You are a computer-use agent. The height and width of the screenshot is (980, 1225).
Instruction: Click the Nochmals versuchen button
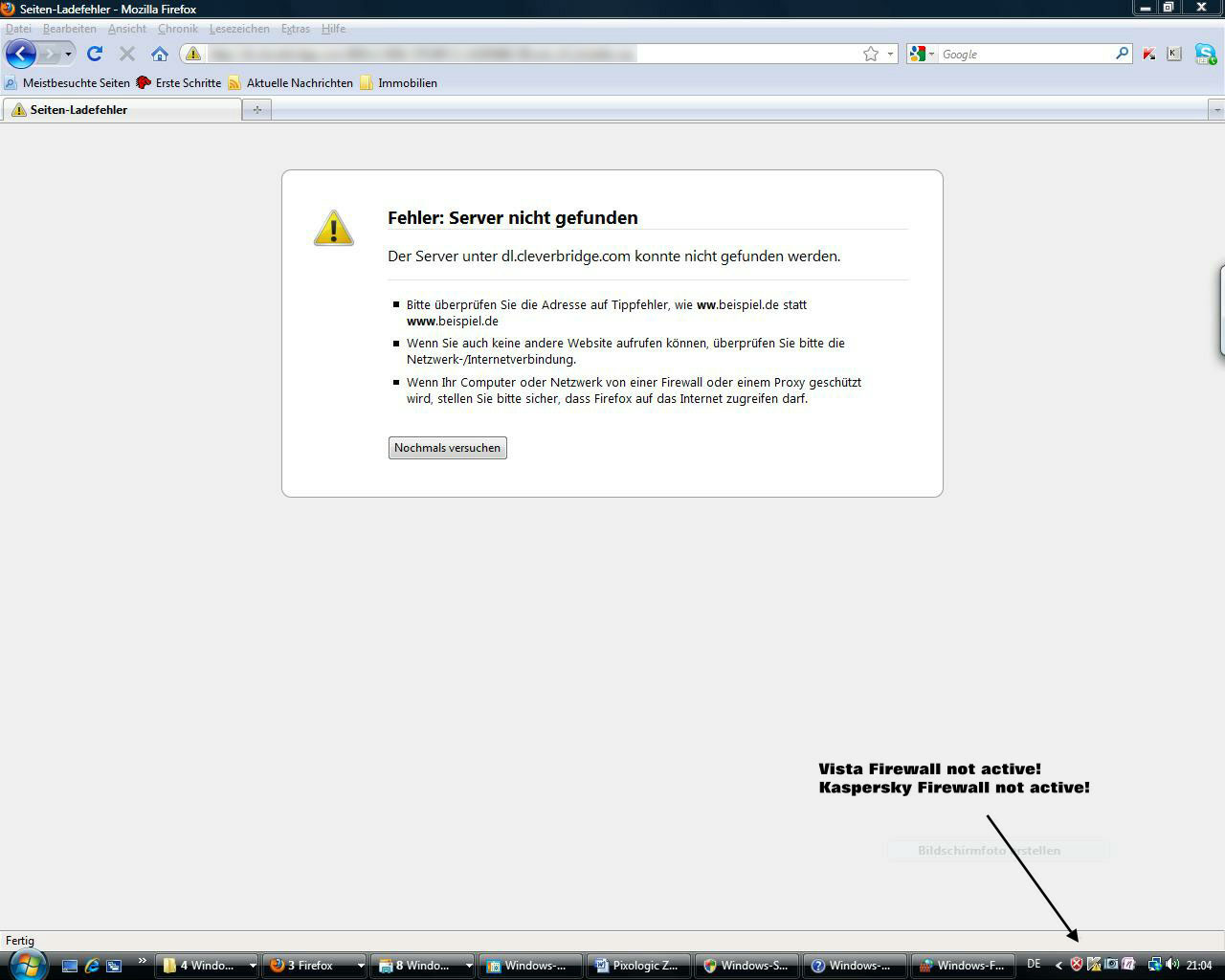point(447,448)
